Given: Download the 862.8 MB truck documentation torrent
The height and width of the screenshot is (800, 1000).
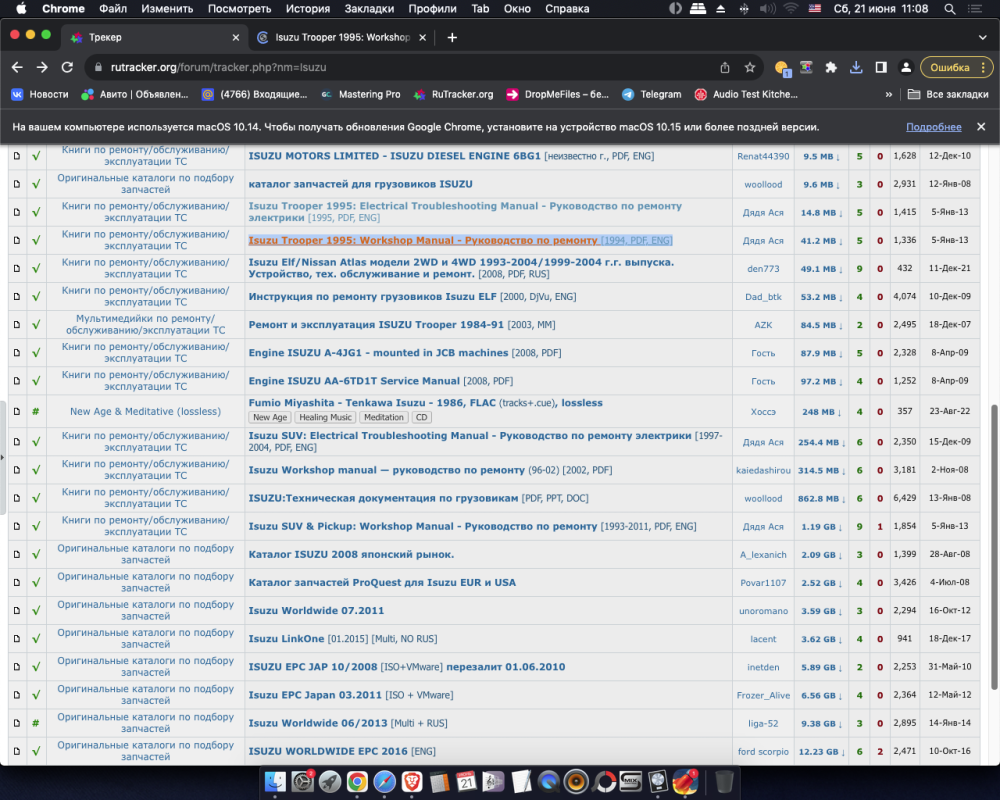Looking at the screenshot, I should tap(821, 498).
